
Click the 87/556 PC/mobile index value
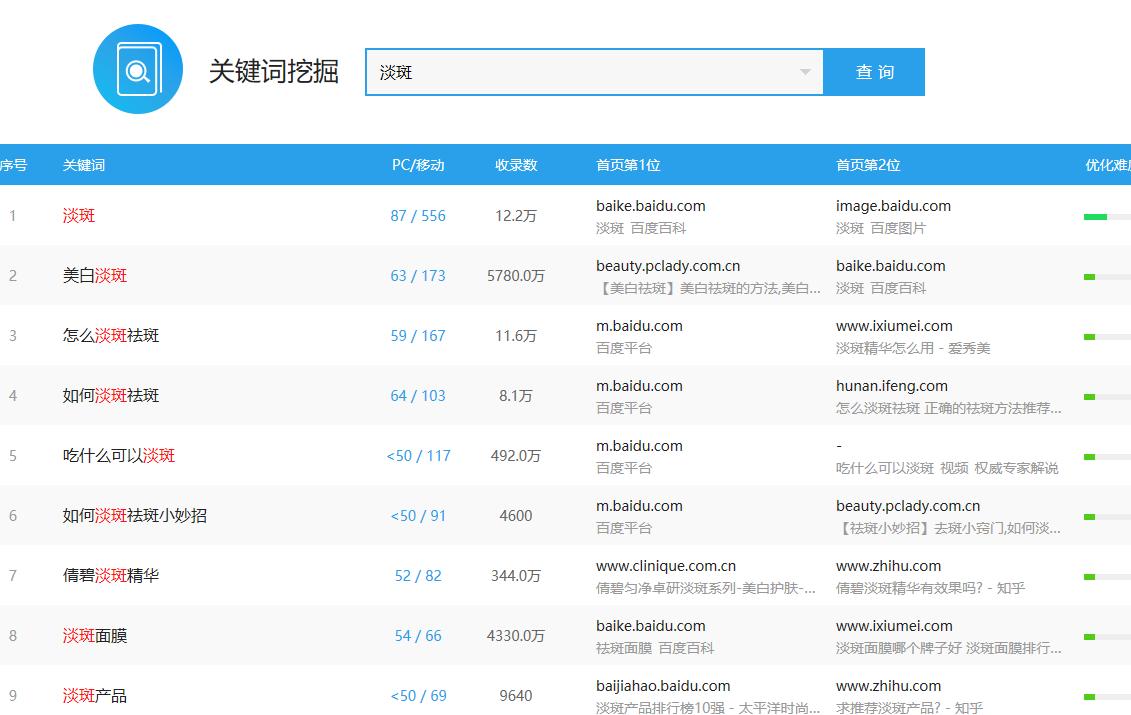click(418, 215)
